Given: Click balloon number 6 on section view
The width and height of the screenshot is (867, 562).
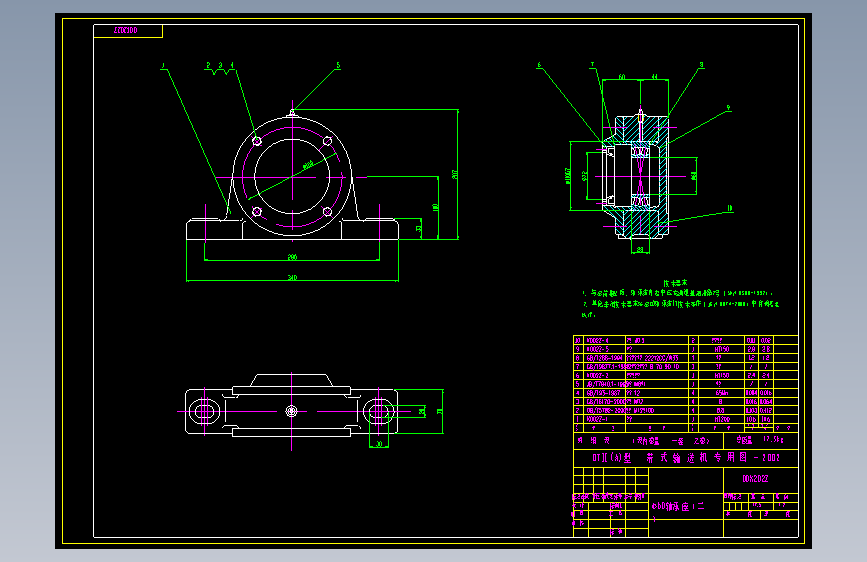Looking at the screenshot, I should [x=539, y=65].
